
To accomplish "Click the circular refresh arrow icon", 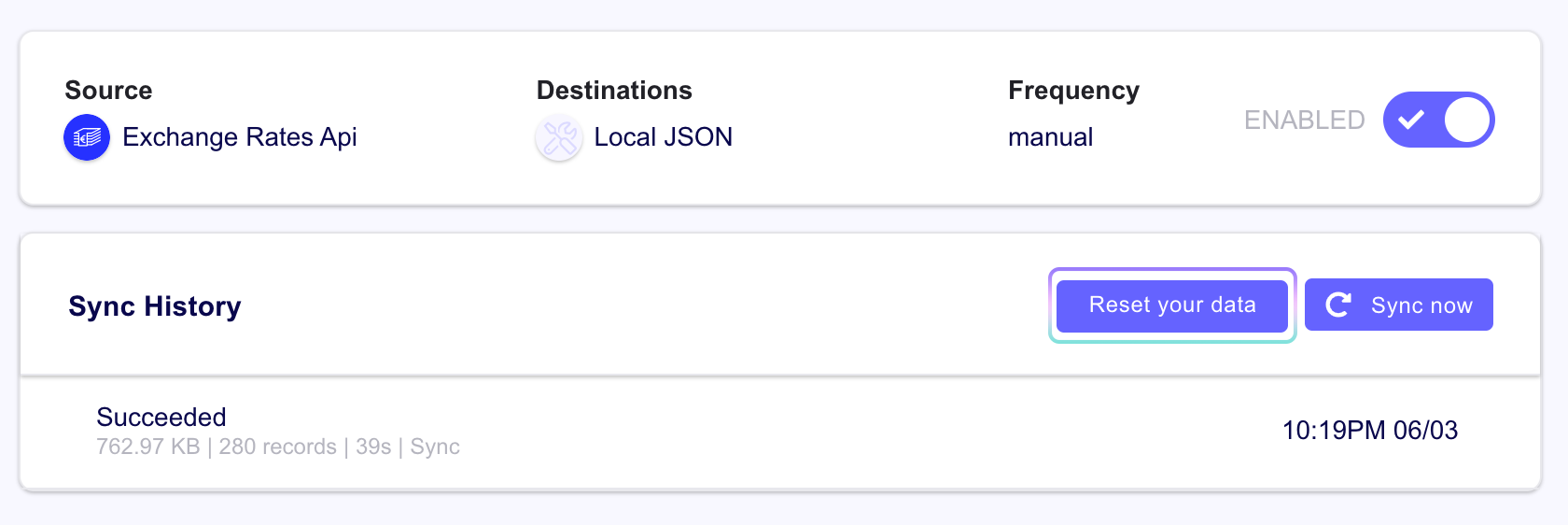I will [1338, 305].
